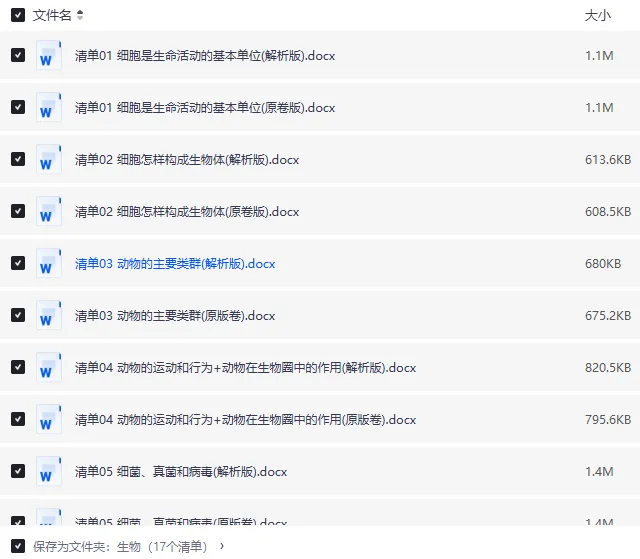
Task: Uncheck 清单02 细胞怎样构成生物体(解析版).docx checkbox
Action: [18, 159]
